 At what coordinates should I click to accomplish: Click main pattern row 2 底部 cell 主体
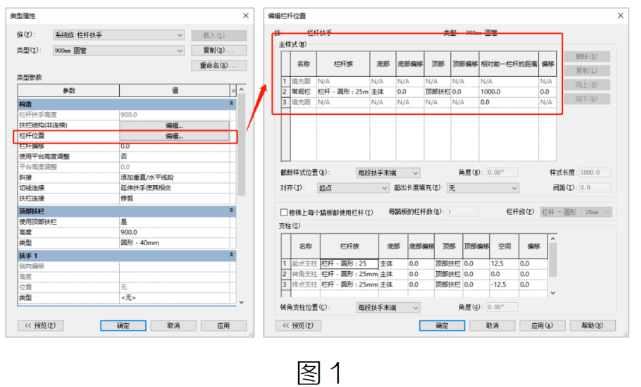(383, 92)
